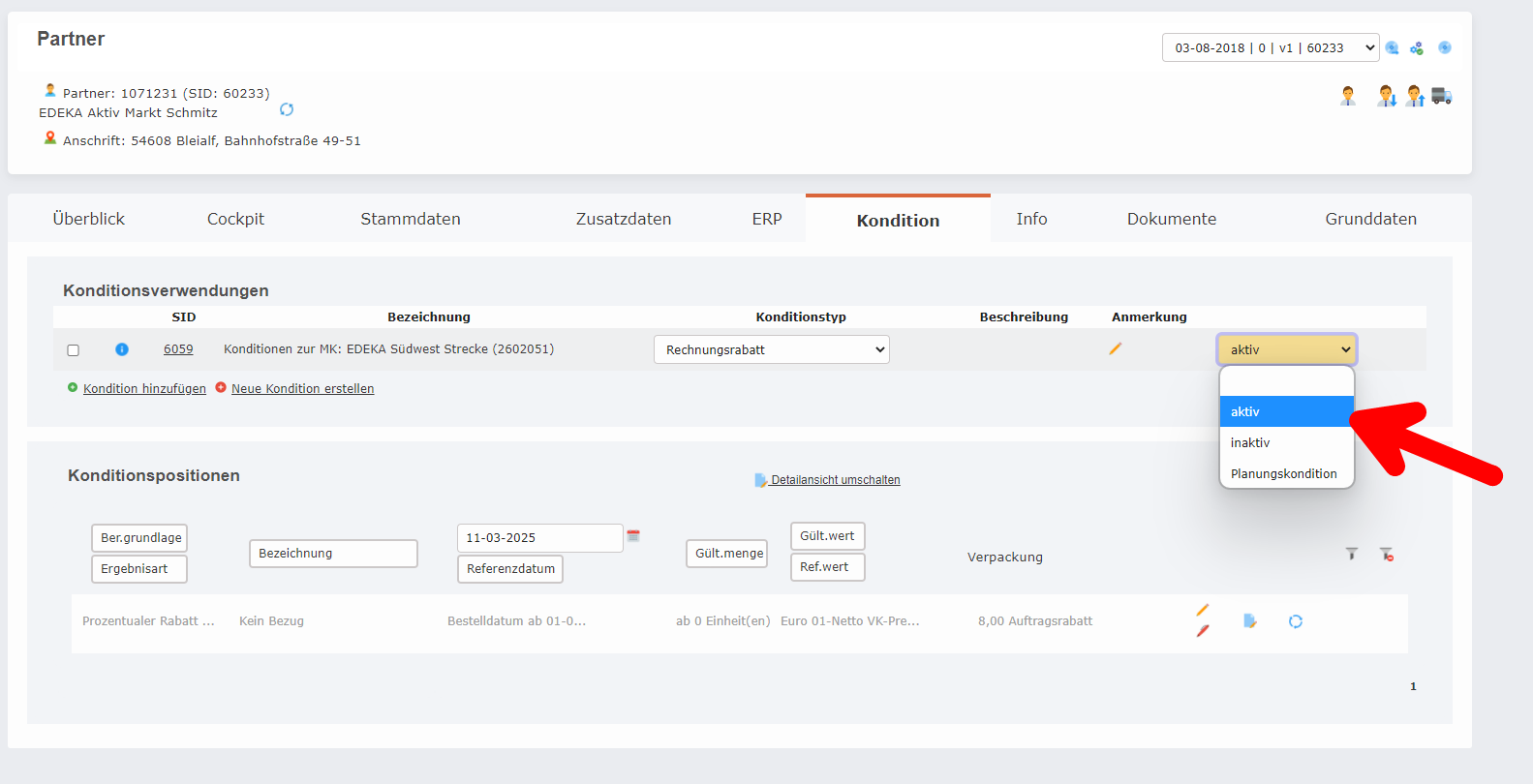1533x784 pixels.
Task: Click the person with down arrow icon
Action: click(x=1387, y=96)
